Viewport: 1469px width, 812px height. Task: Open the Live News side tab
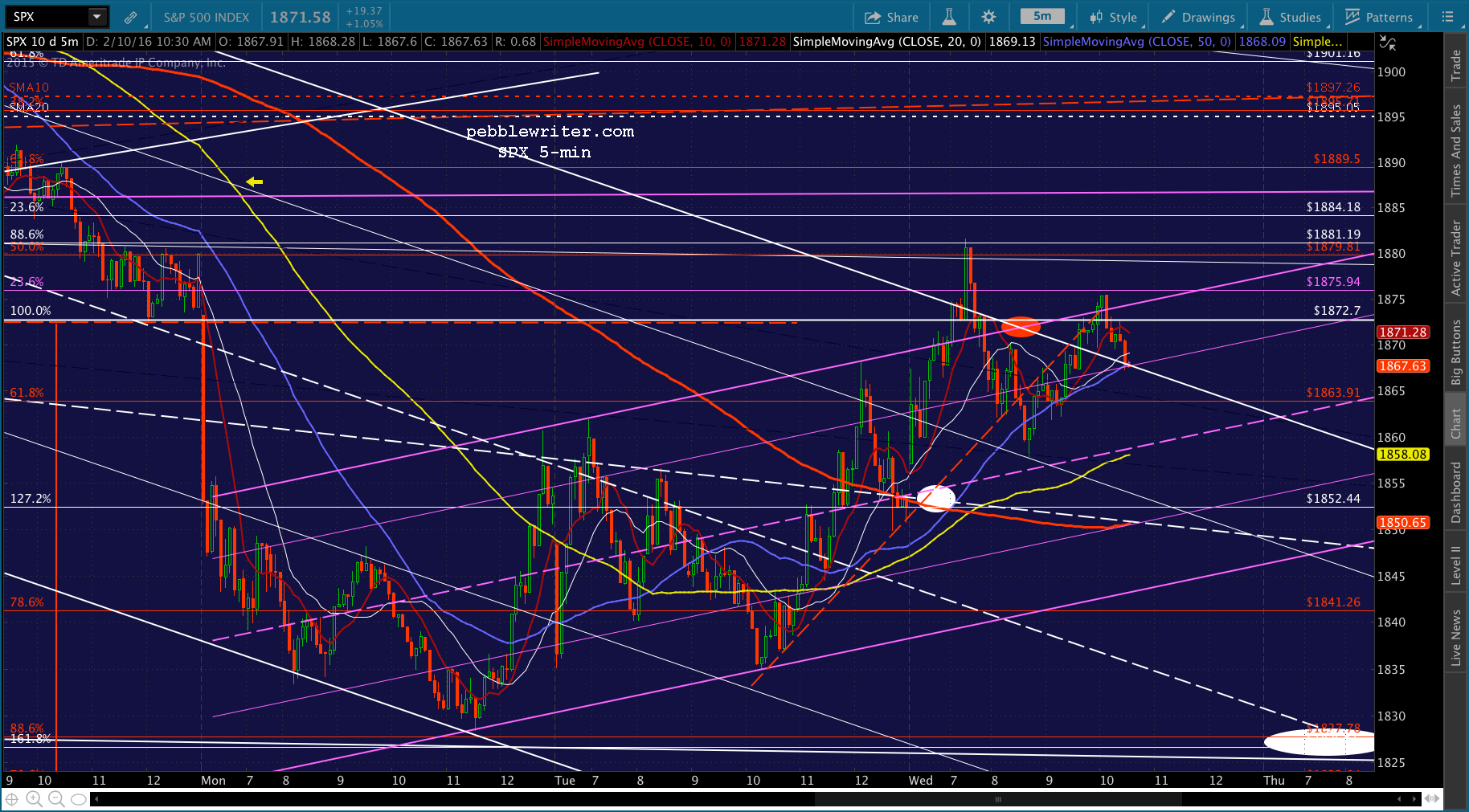click(1455, 637)
